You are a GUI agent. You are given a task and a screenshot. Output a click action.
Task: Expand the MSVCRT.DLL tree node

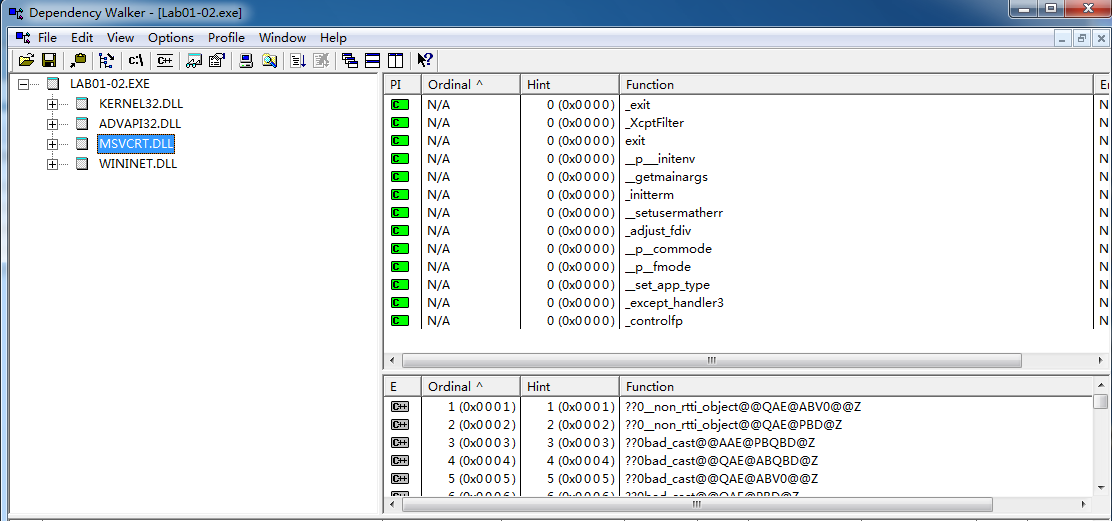52,144
